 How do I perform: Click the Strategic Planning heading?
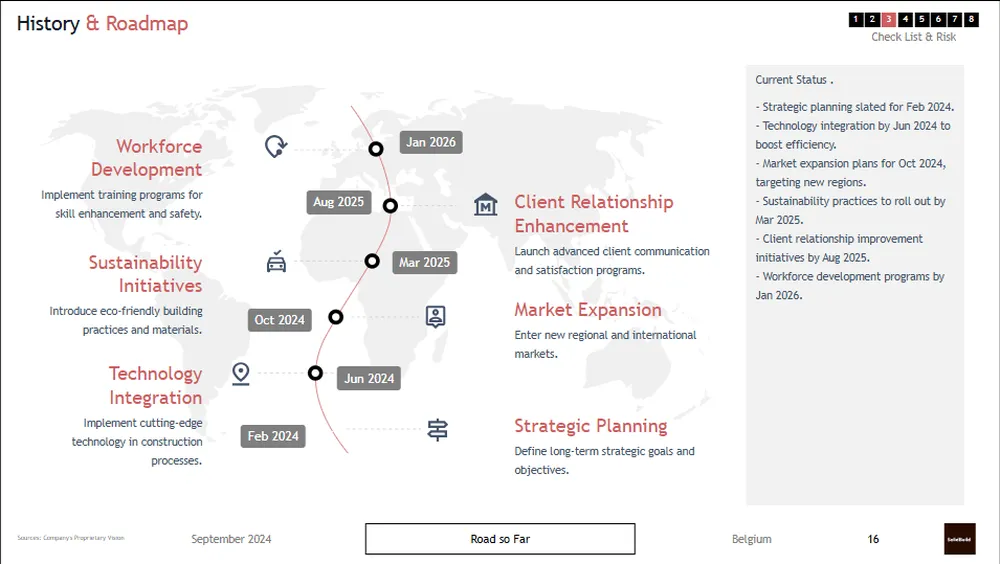click(590, 426)
